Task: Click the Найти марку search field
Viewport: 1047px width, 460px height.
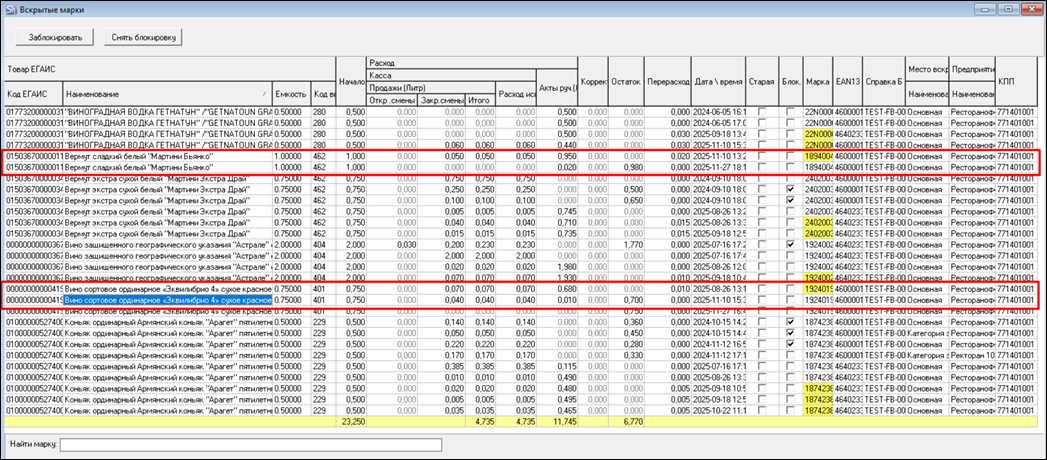Action: 250,444
